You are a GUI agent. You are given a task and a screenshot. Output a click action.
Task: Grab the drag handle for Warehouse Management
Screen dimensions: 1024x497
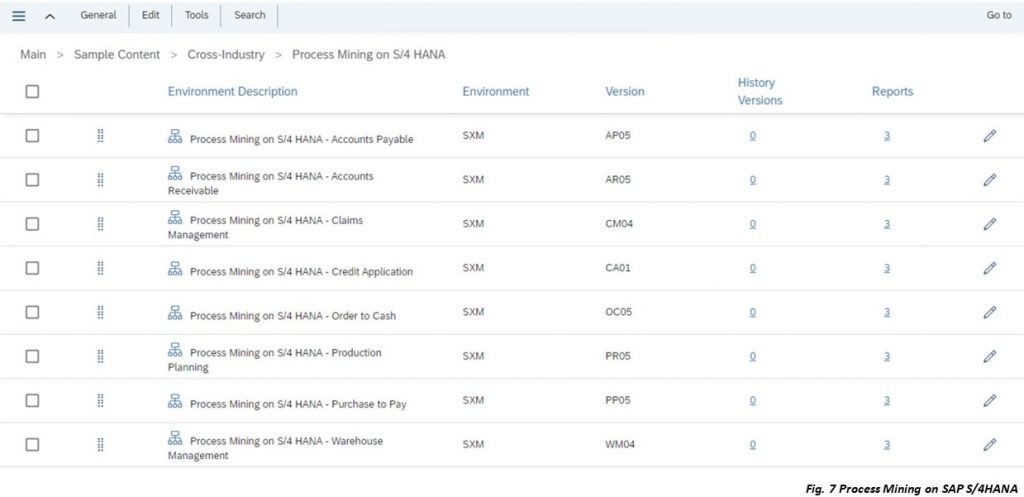click(101, 444)
